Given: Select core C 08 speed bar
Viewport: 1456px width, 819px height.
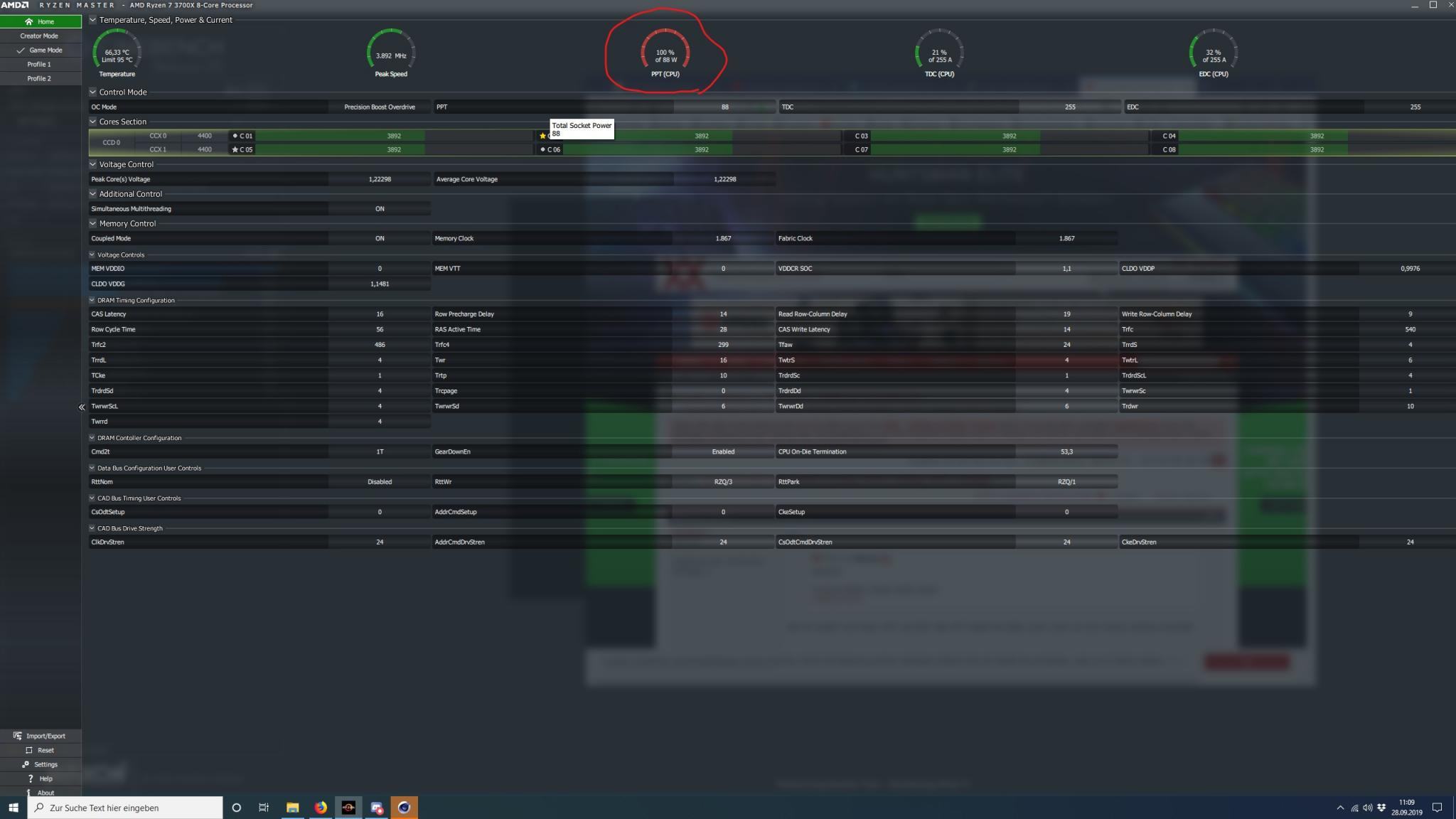Looking at the screenshot, I should [1317, 149].
